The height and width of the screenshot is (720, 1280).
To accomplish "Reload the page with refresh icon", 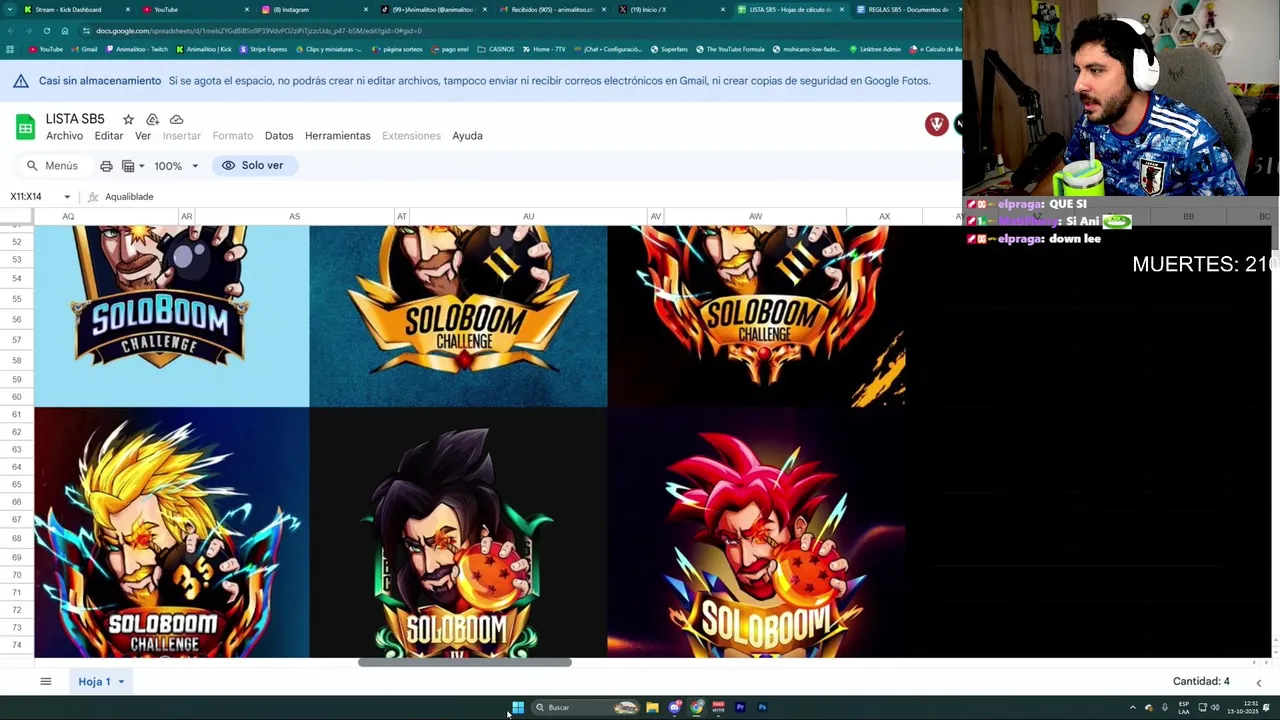I will [46, 31].
